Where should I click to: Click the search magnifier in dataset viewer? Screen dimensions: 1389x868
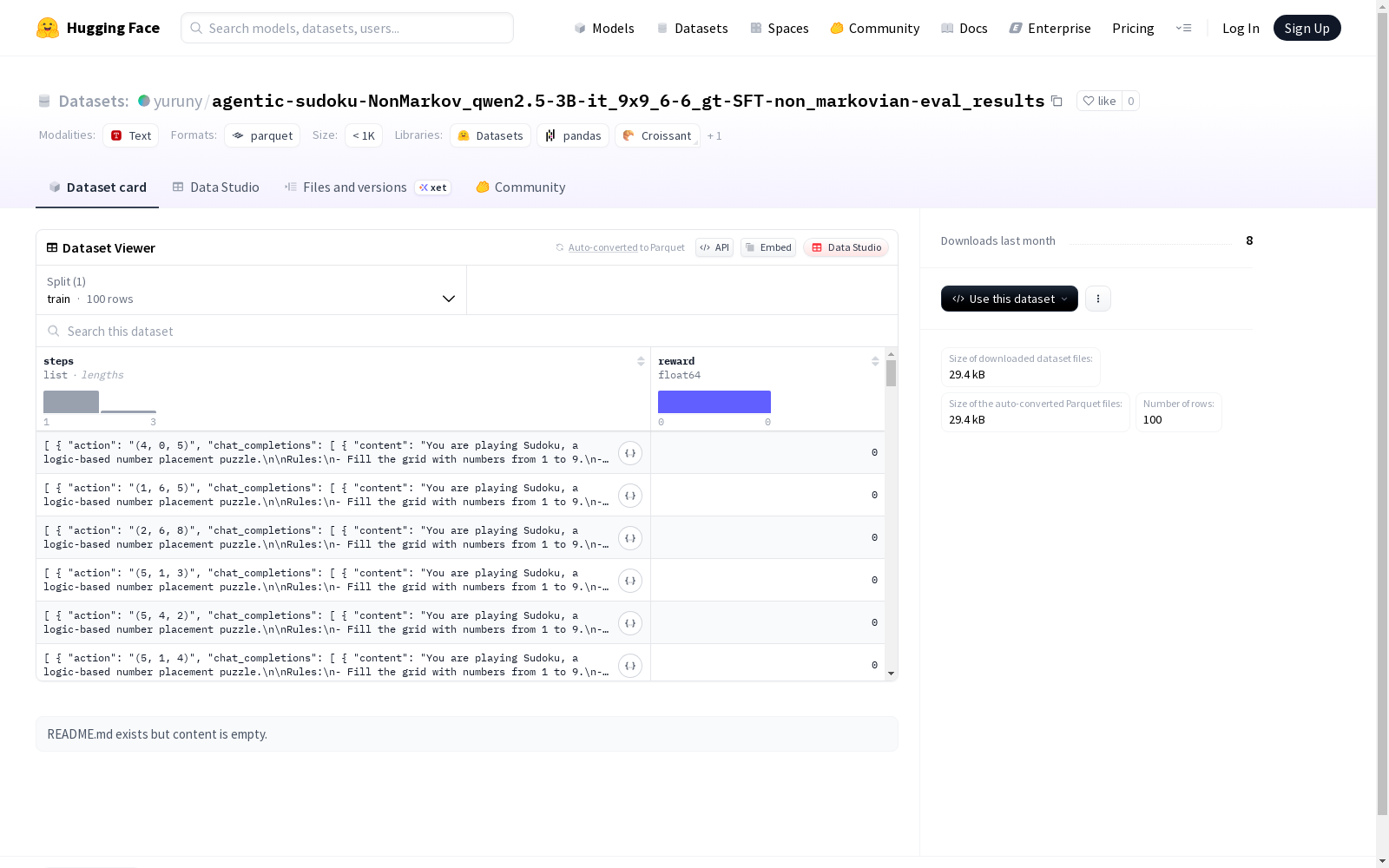click(x=54, y=331)
